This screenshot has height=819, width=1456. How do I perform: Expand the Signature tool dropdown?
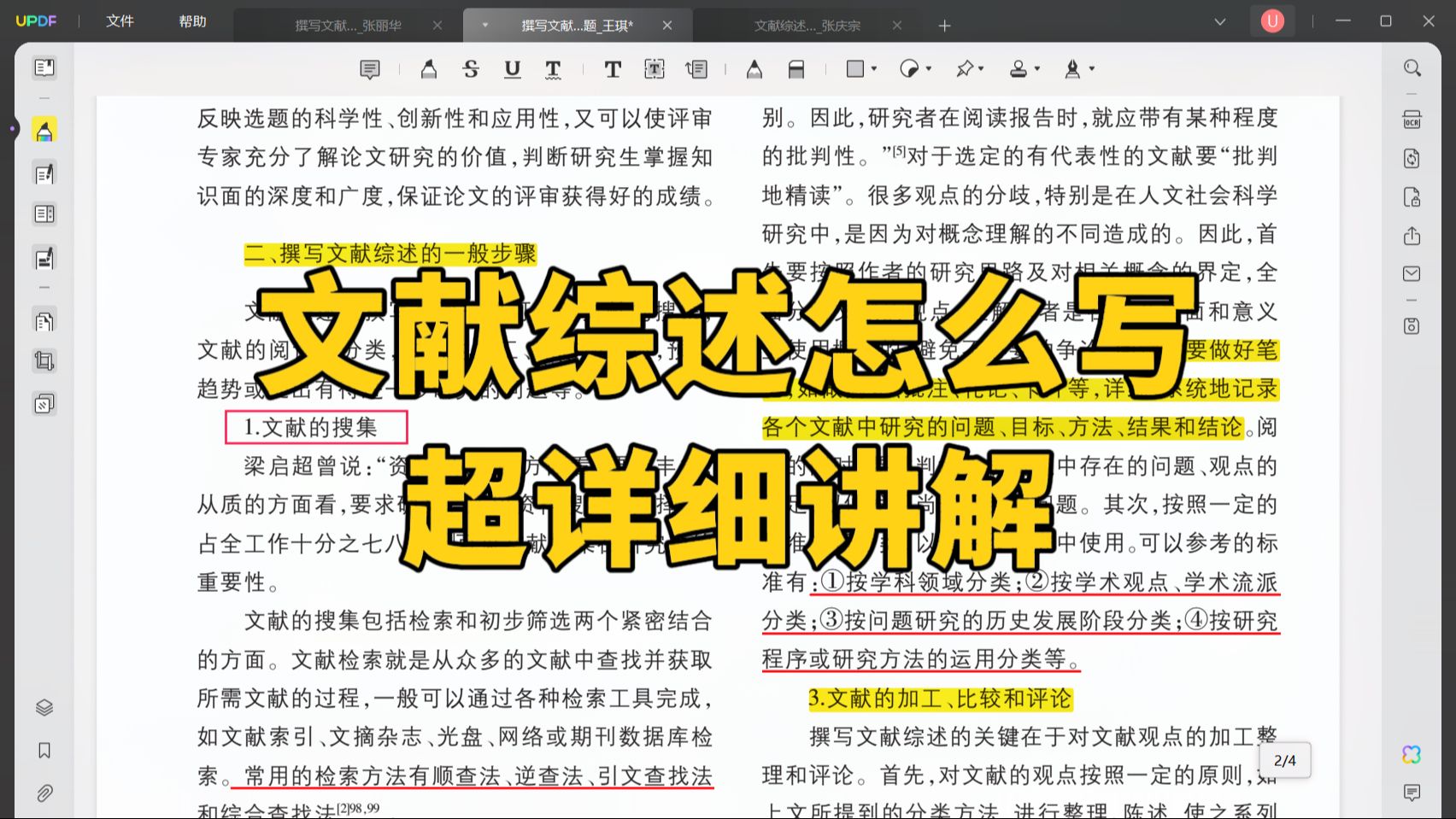point(1092,68)
